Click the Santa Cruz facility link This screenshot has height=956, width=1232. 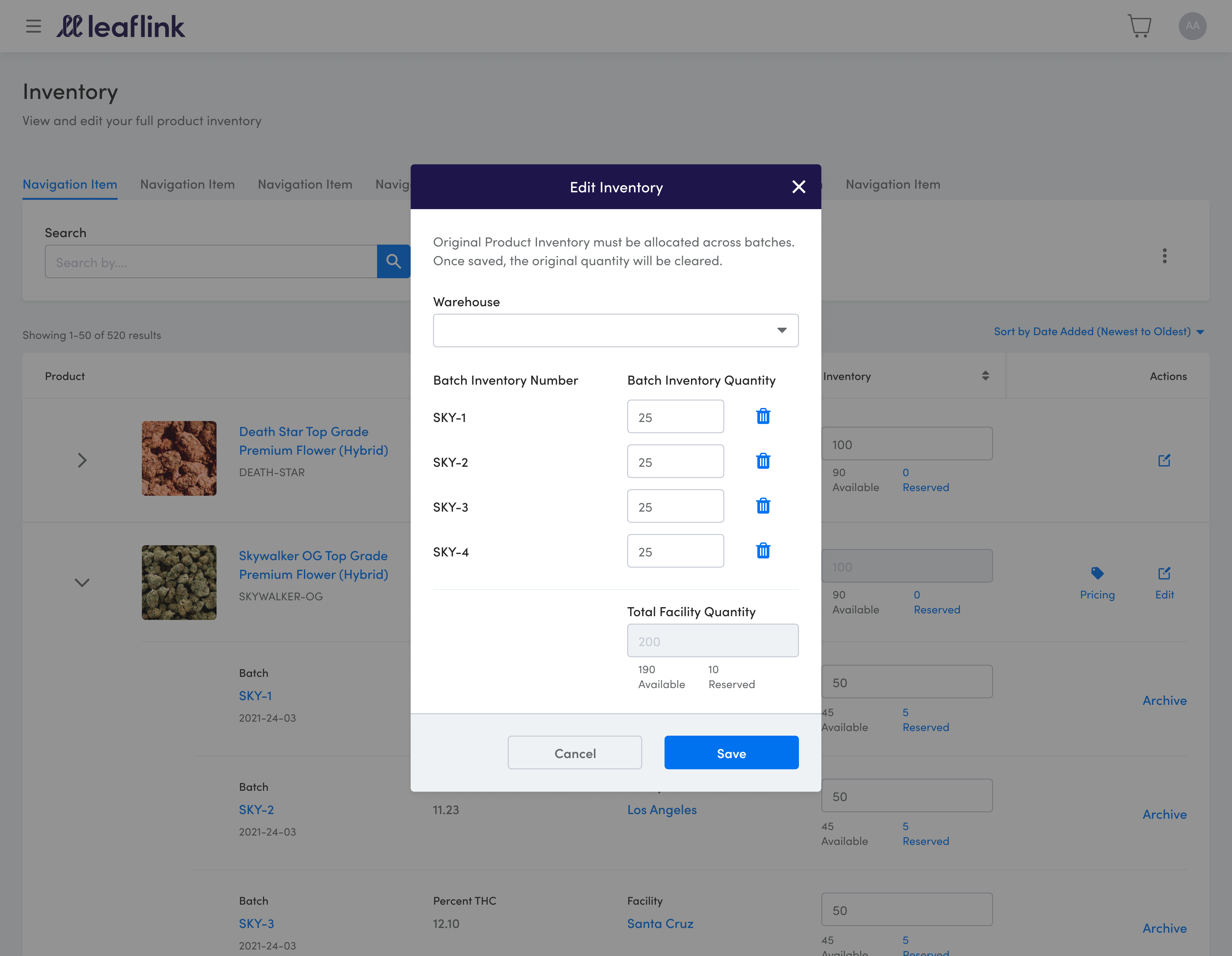point(660,924)
